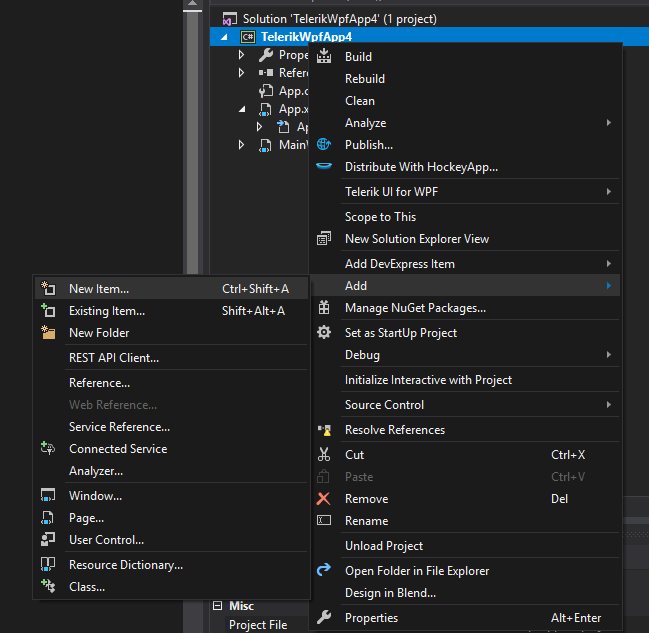Expand the MainWindow tree node

pos(241,145)
